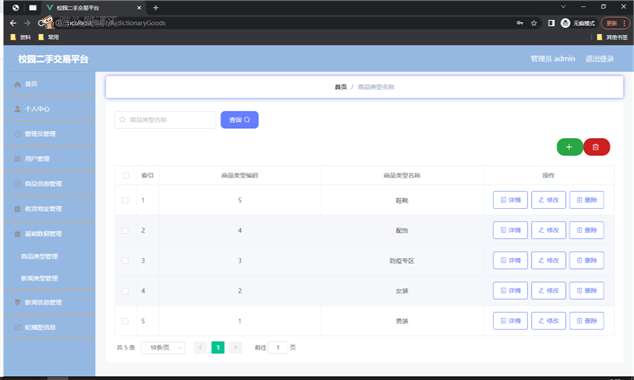Check the checkbox for row 1
The height and width of the screenshot is (380, 634).
click(x=125, y=200)
